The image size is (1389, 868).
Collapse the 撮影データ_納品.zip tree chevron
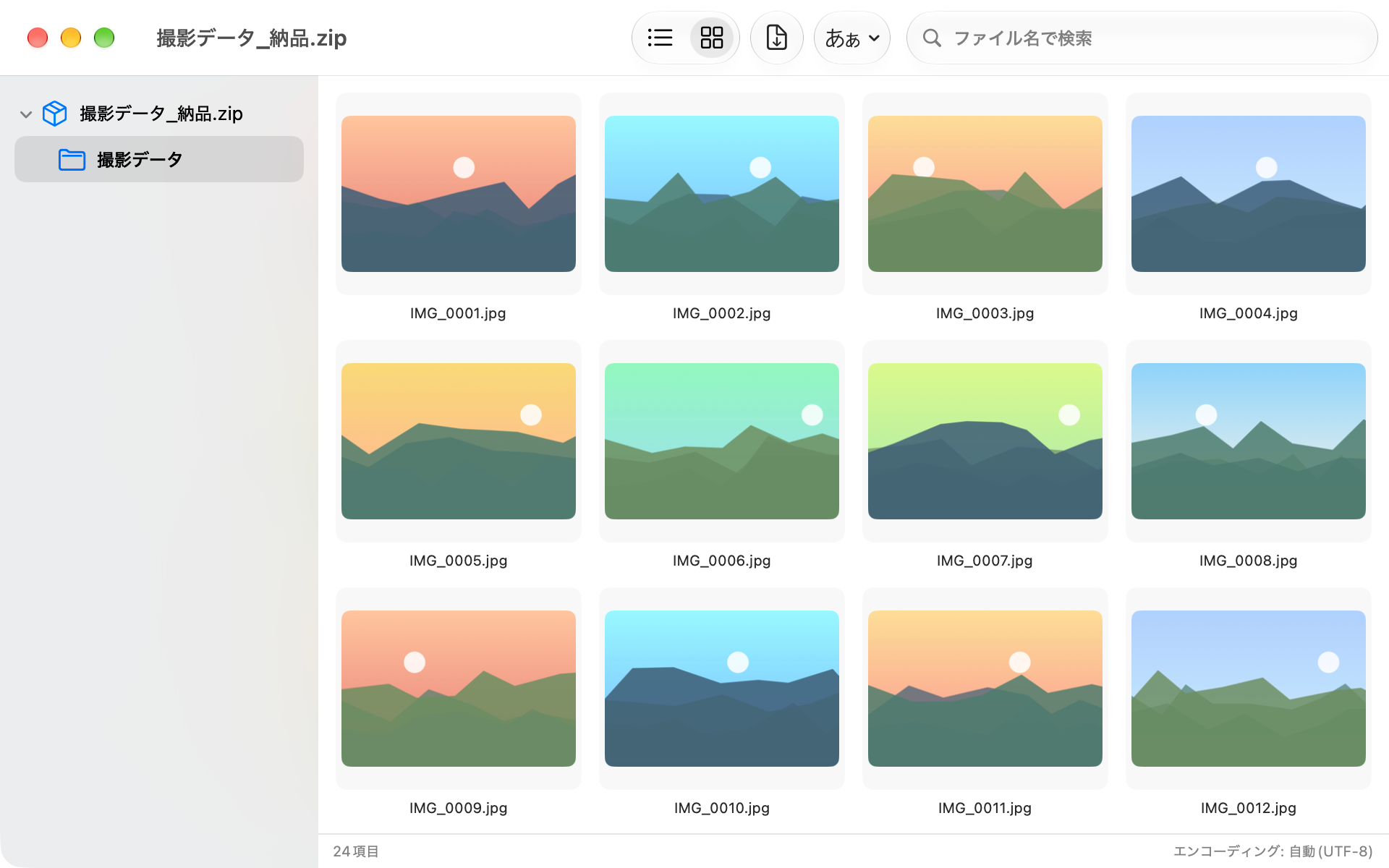tap(26, 114)
